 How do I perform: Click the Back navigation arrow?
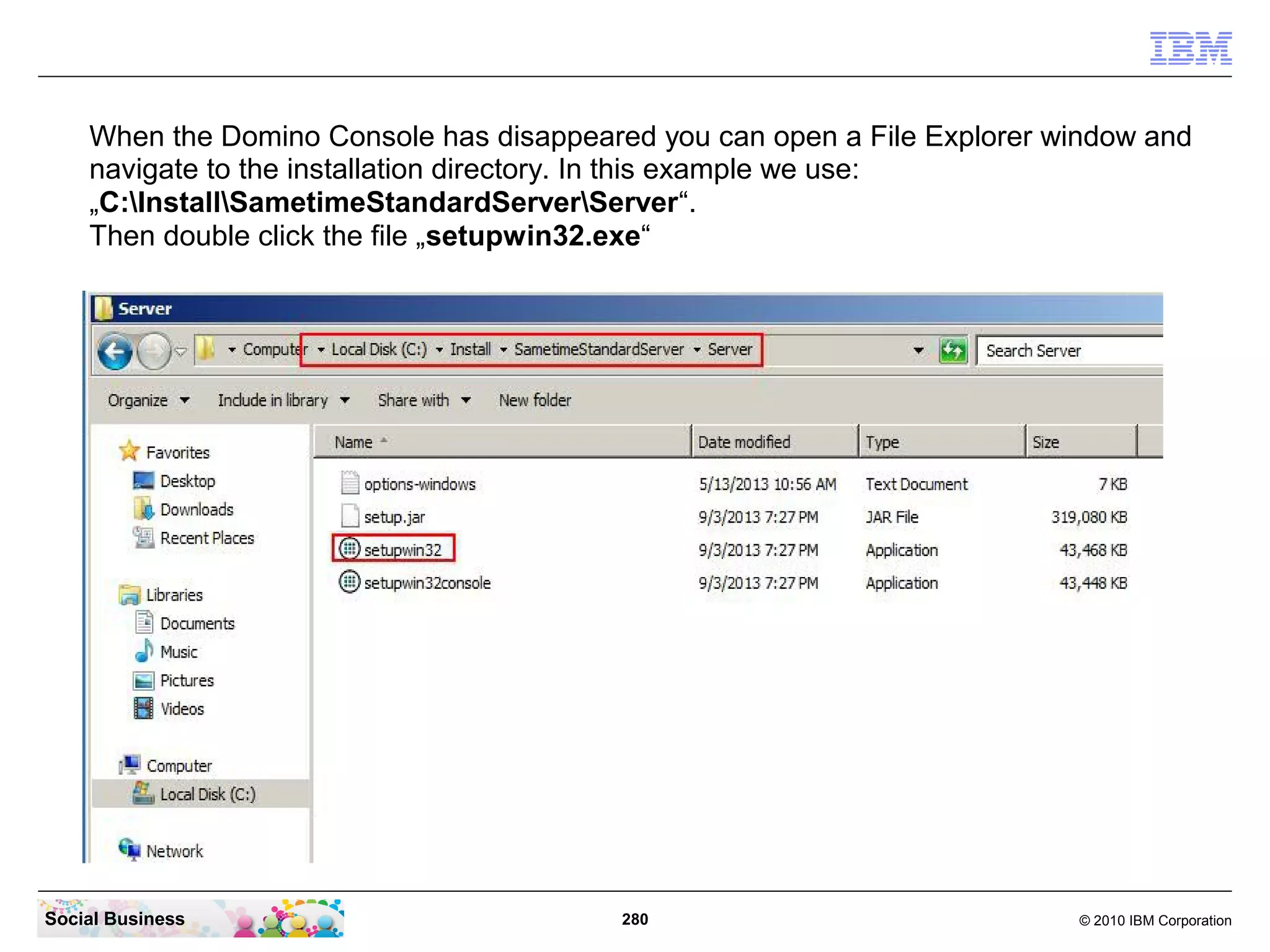115,351
